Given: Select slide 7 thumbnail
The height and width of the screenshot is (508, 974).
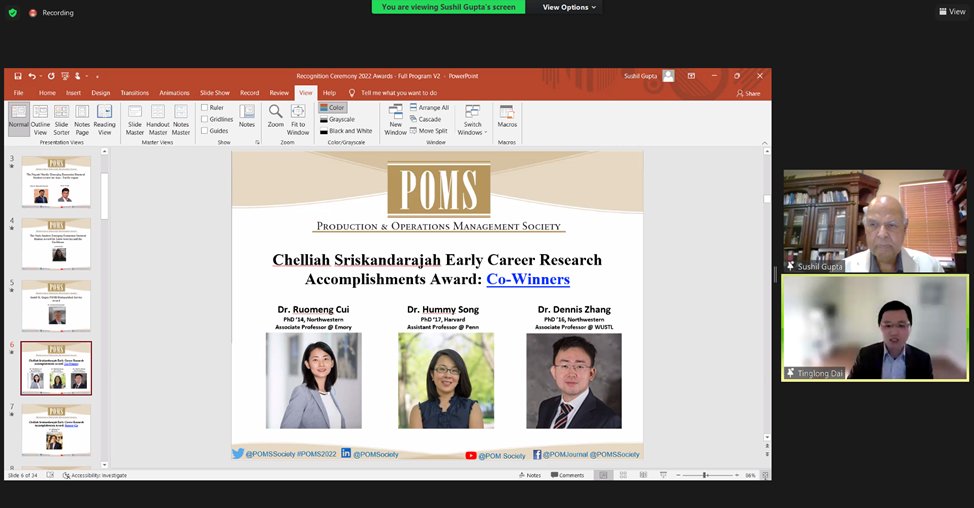Looking at the screenshot, I should (x=57, y=430).
